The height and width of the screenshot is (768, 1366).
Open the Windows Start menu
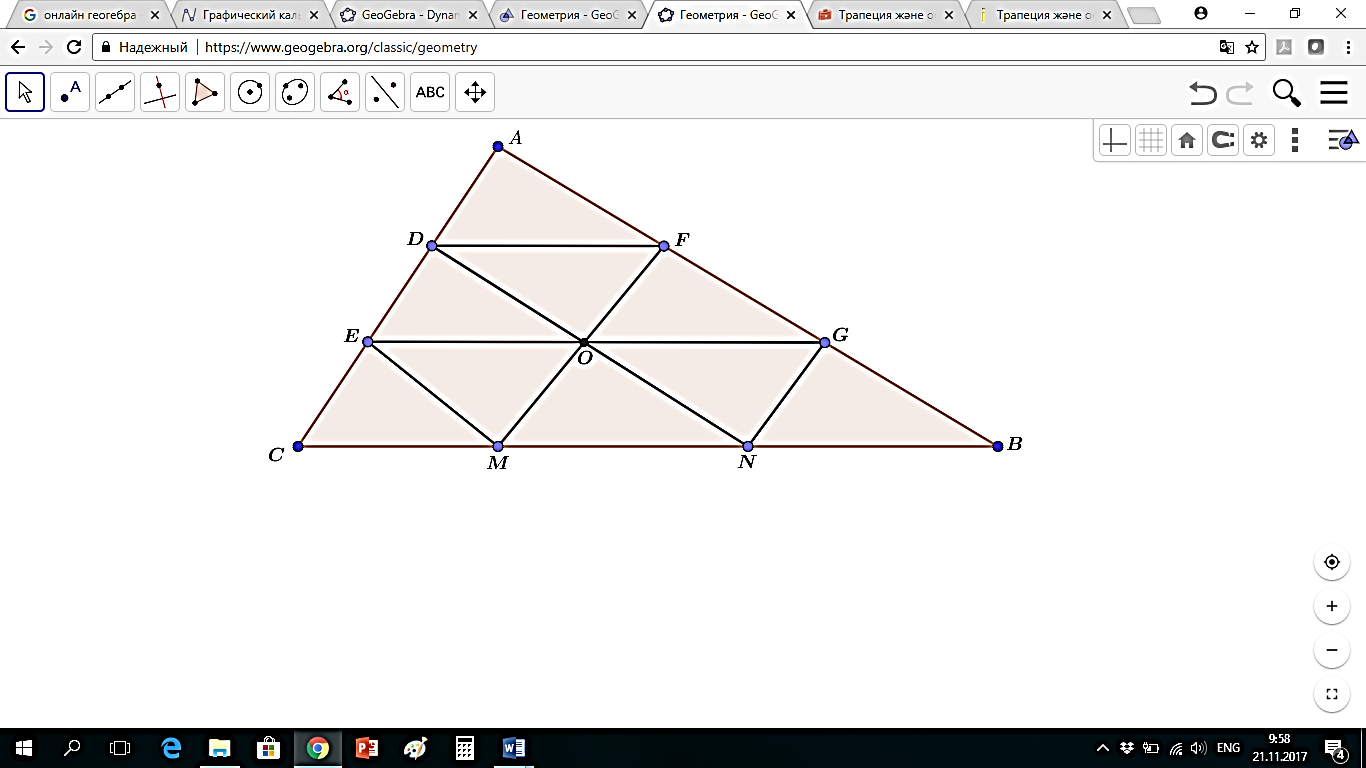(24, 748)
